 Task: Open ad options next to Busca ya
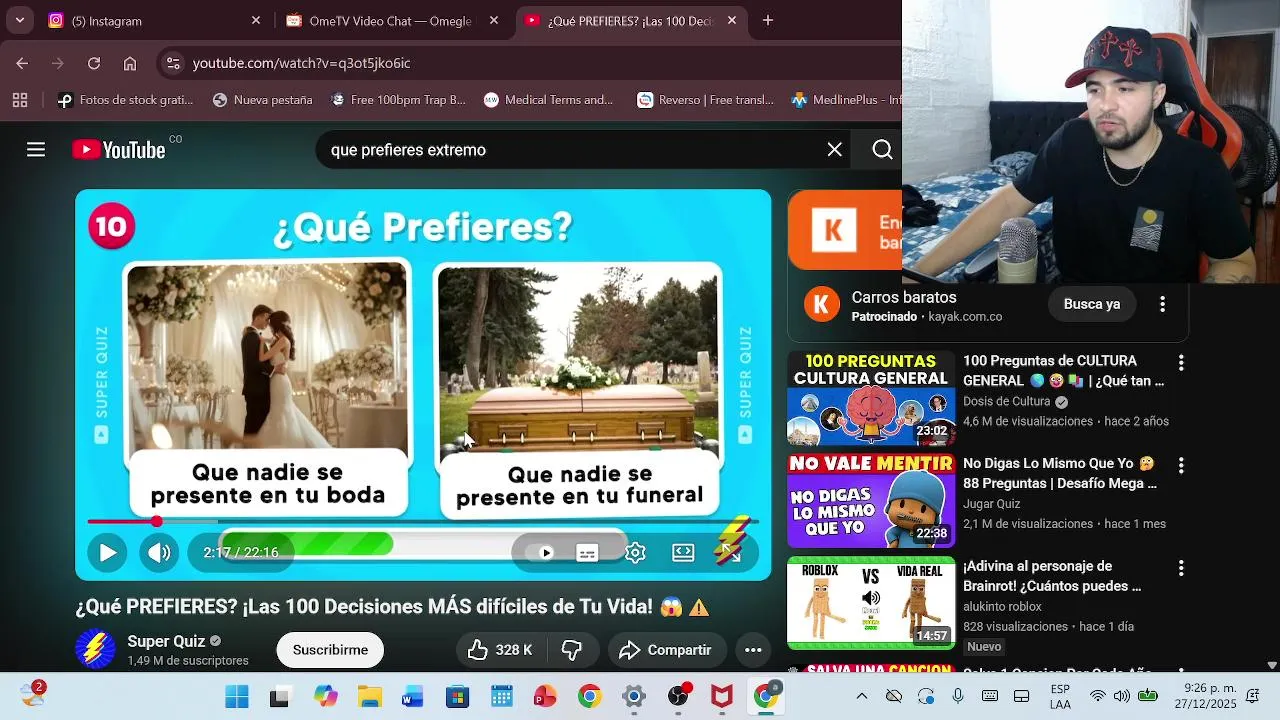point(1162,304)
